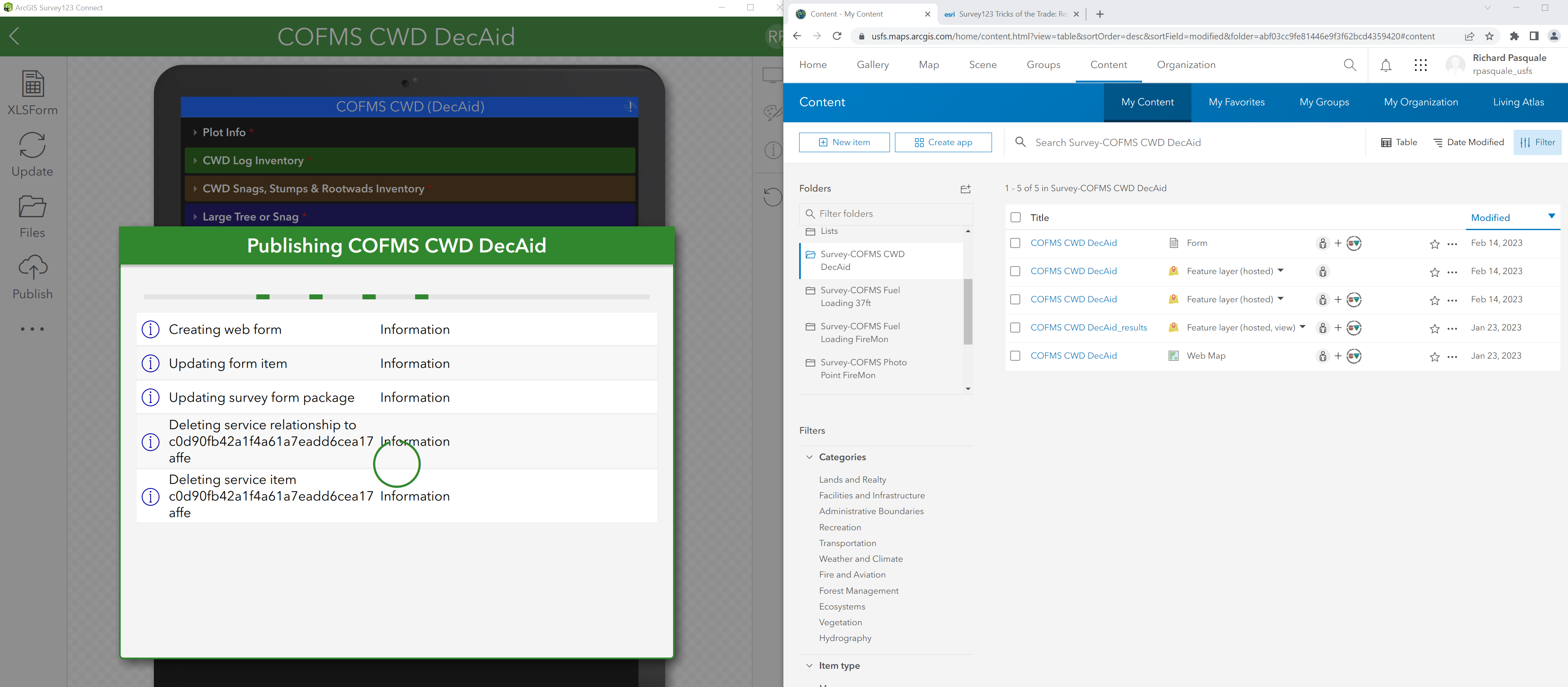Screen dimensions: 1568x687
Task: Open the app launcher grid
Action: pos(1421,65)
